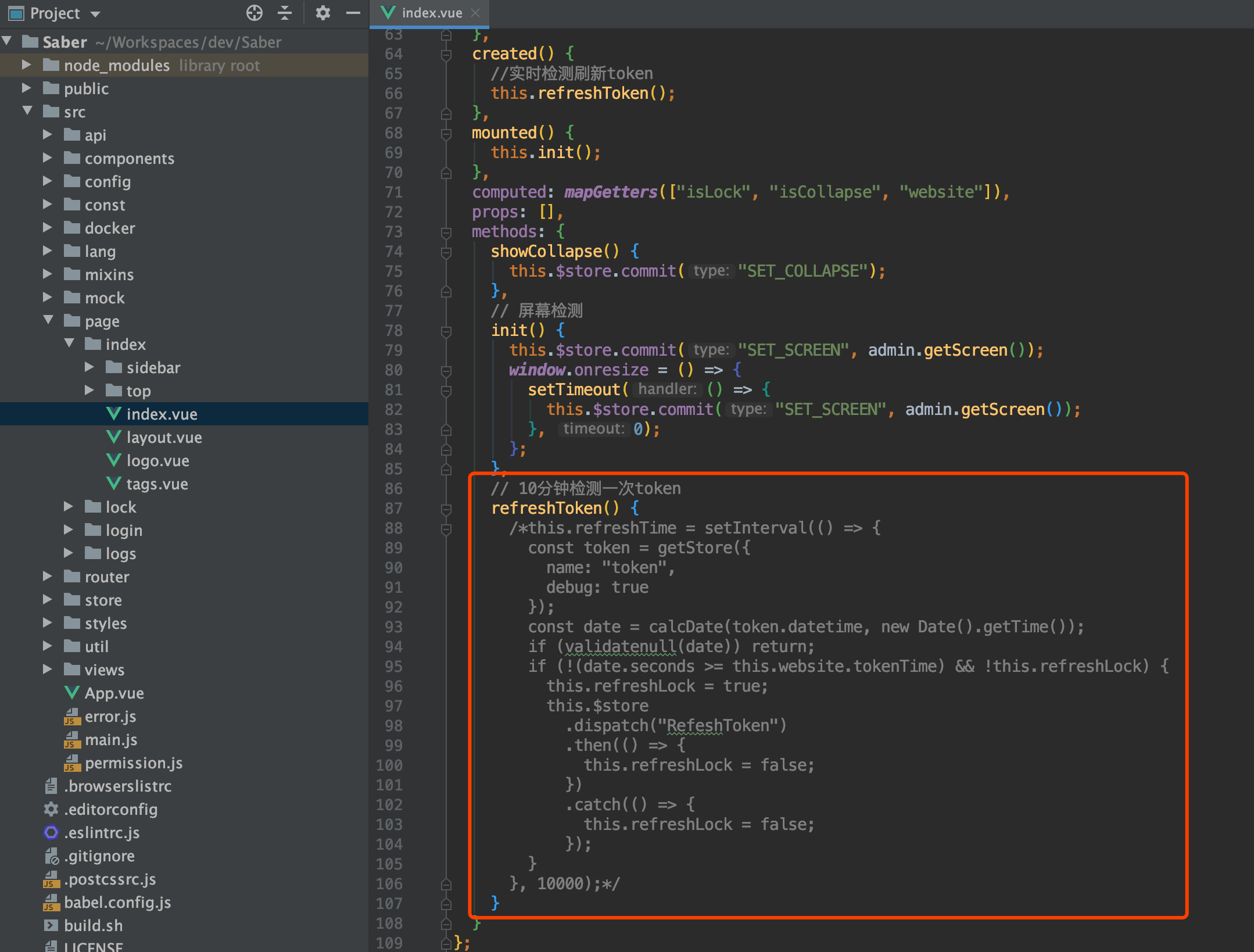Fold init() method at line 78
Viewport: 1254px width, 952px height.
[x=446, y=331]
